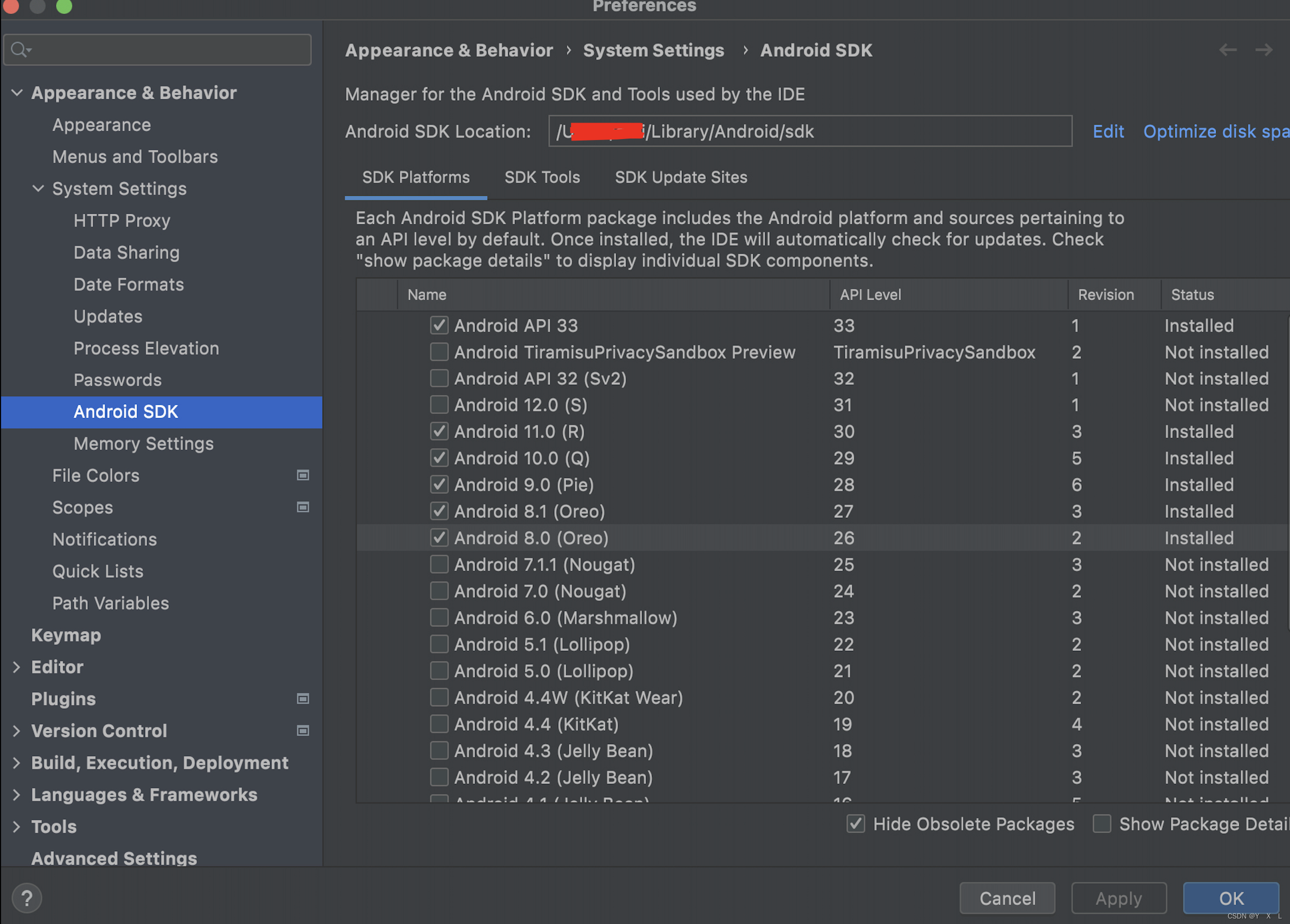Viewport: 1290px width, 924px height.
Task: Uncheck Android 8.0 (Oreo) platform
Action: click(x=439, y=537)
